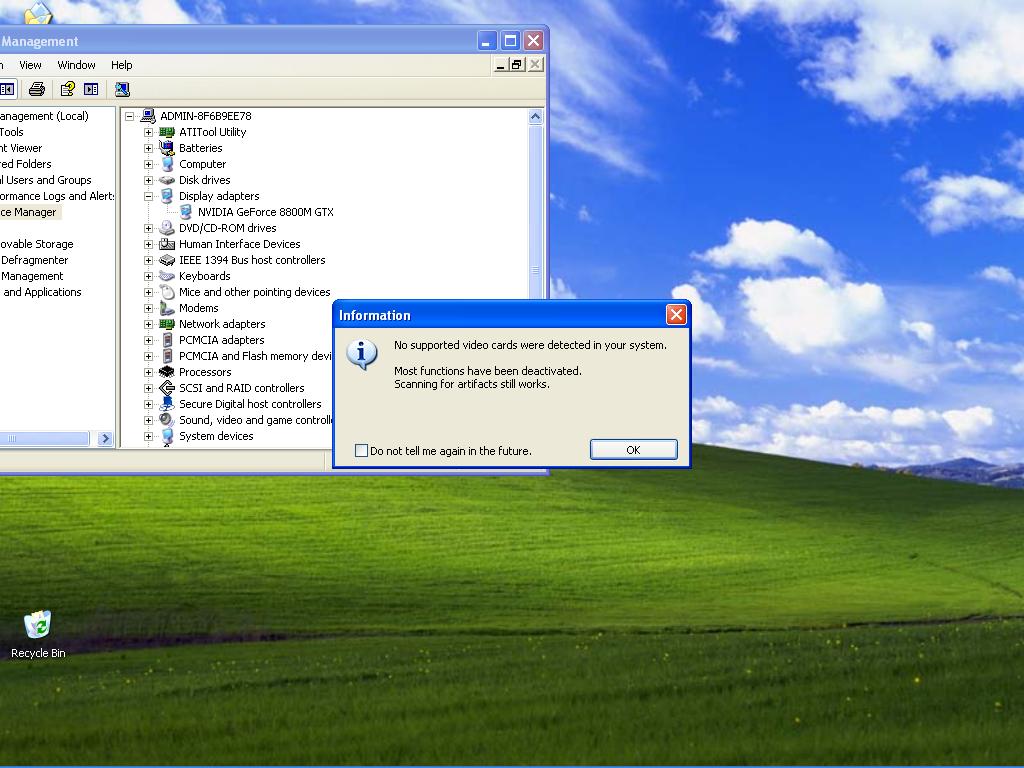This screenshot has height=768, width=1024.
Task: Click the Modems category icon
Action: point(167,308)
